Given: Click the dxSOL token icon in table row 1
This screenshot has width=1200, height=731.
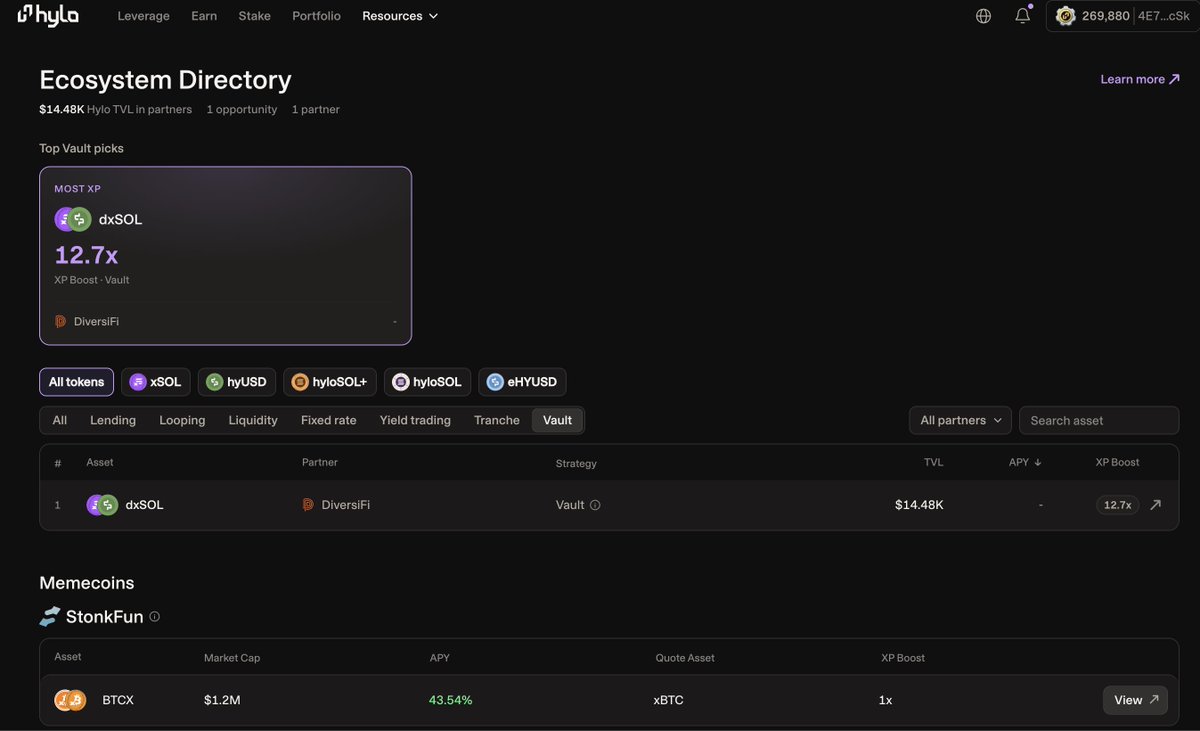Looking at the screenshot, I should tap(102, 505).
